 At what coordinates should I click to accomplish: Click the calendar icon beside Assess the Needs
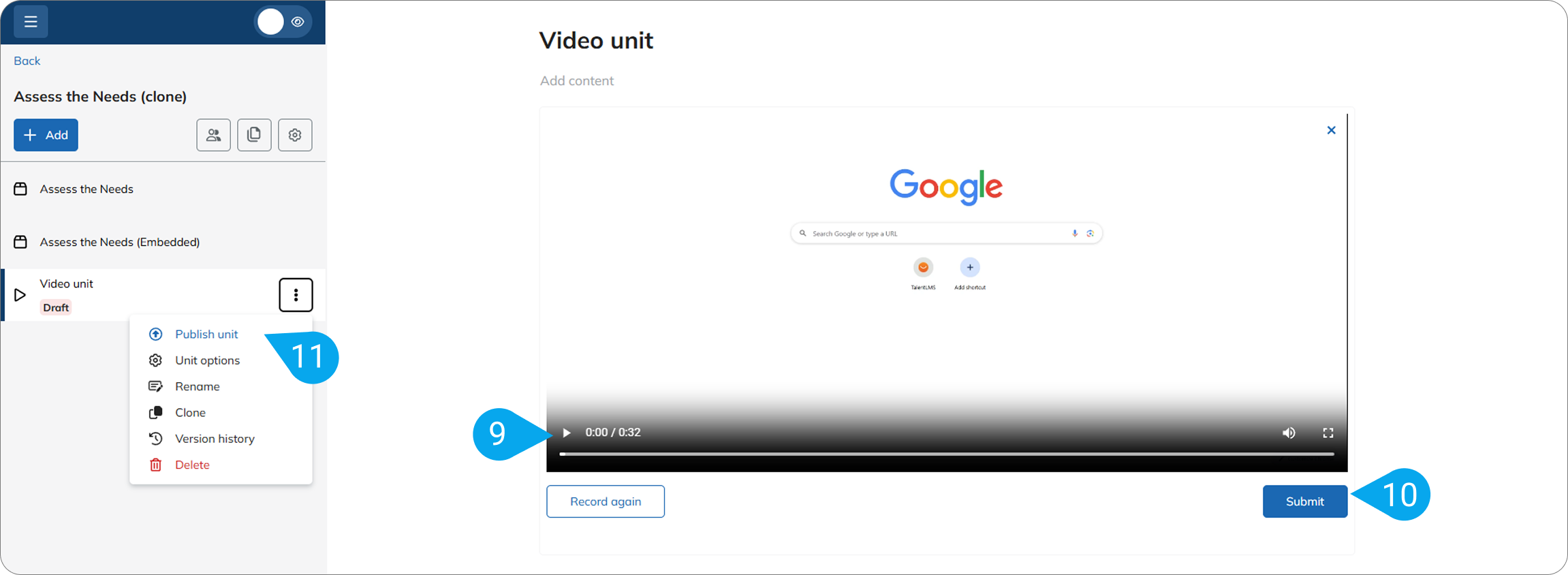coord(20,189)
